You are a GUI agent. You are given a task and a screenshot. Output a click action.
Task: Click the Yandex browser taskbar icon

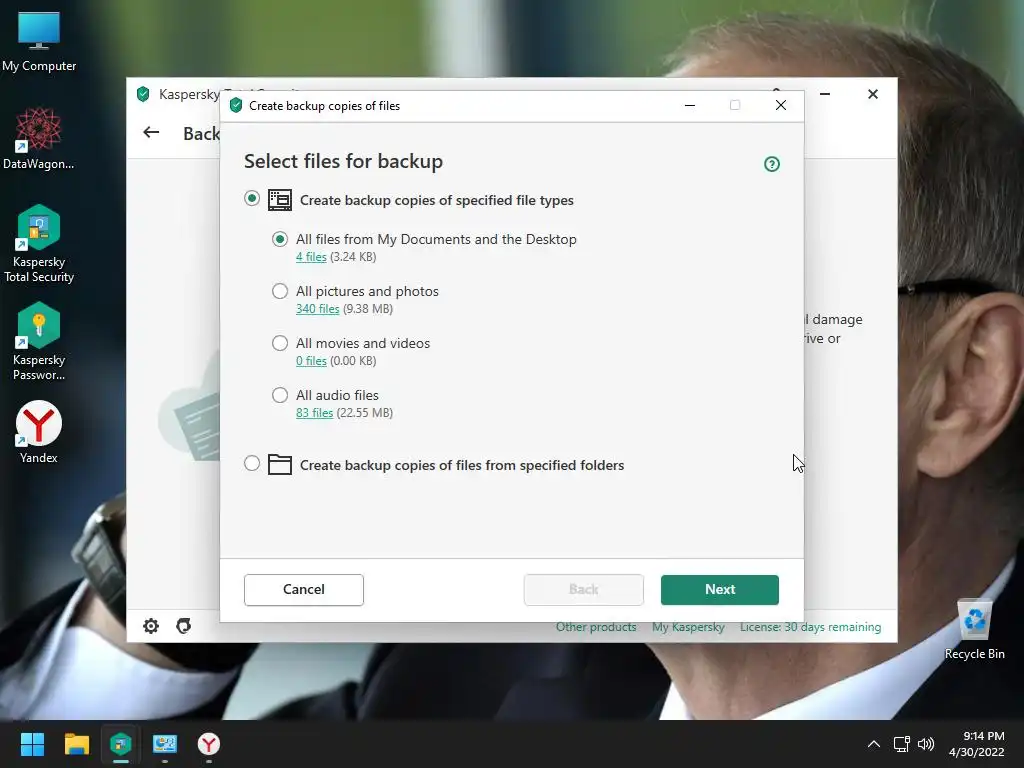209,744
